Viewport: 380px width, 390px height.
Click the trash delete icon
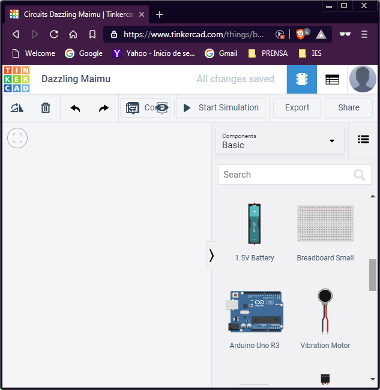pyautogui.click(x=46, y=108)
